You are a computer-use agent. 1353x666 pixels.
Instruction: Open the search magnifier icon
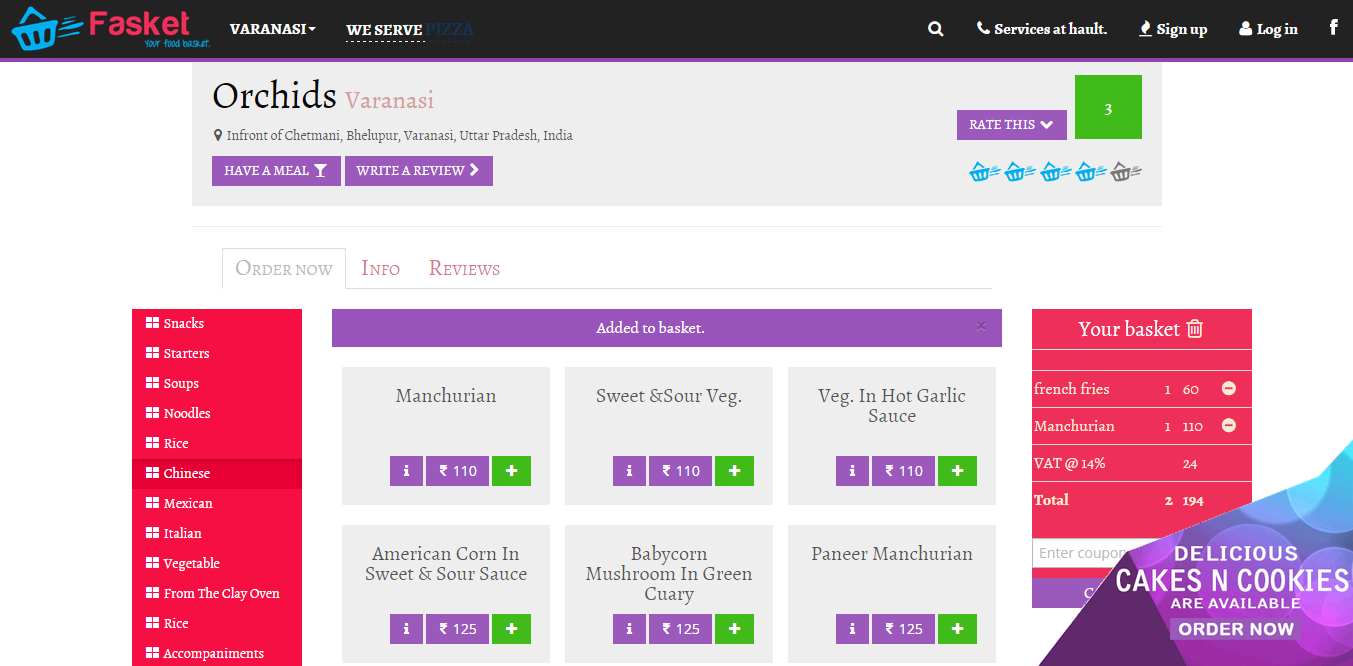click(936, 29)
